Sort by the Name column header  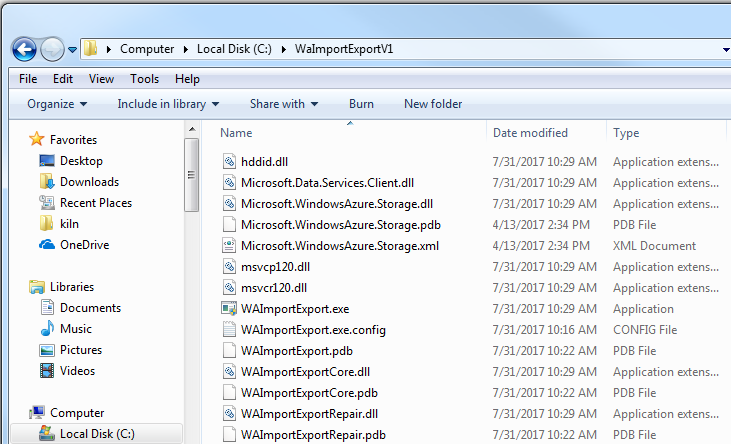(x=236, y=133)
